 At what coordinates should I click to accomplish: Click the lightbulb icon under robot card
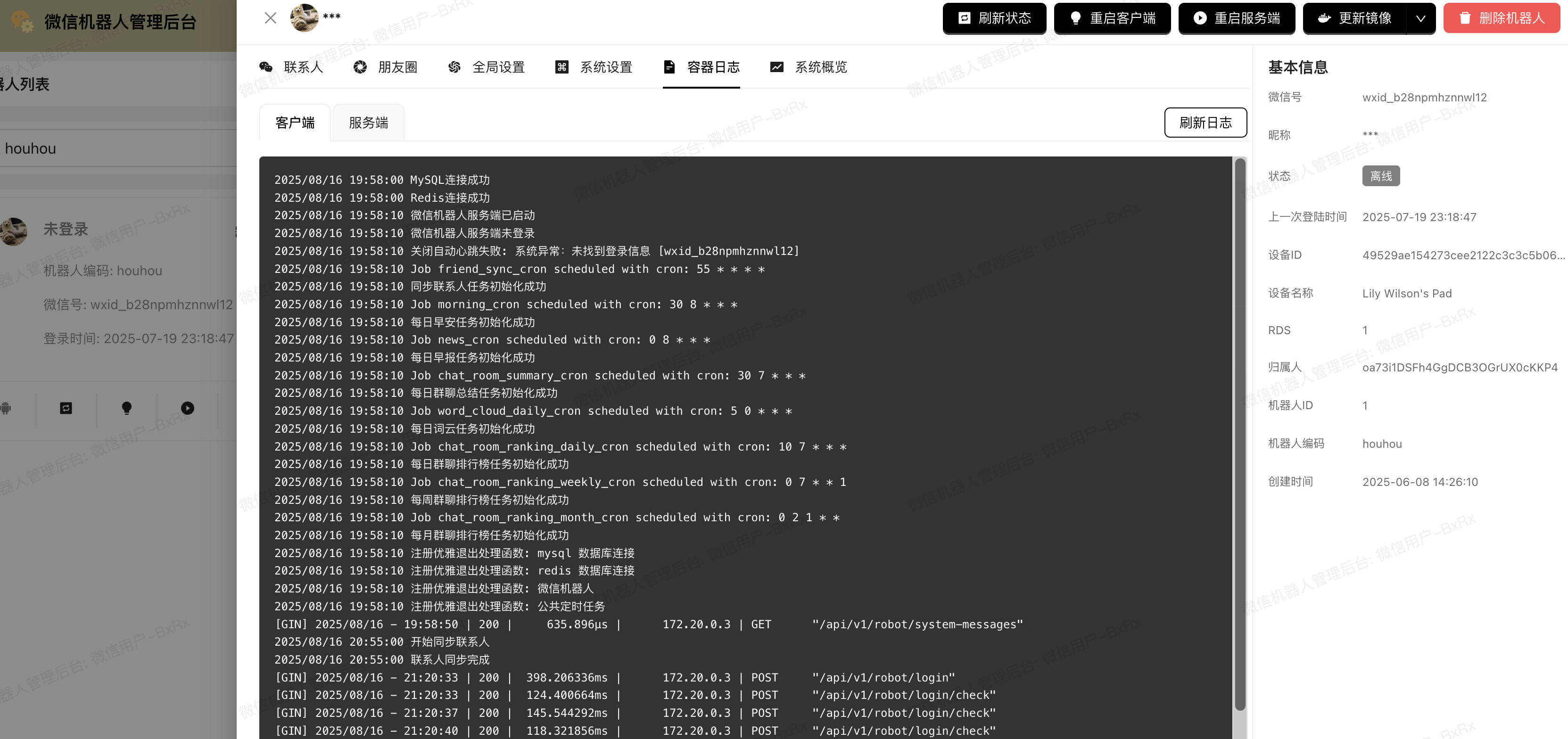click(126, 409)
